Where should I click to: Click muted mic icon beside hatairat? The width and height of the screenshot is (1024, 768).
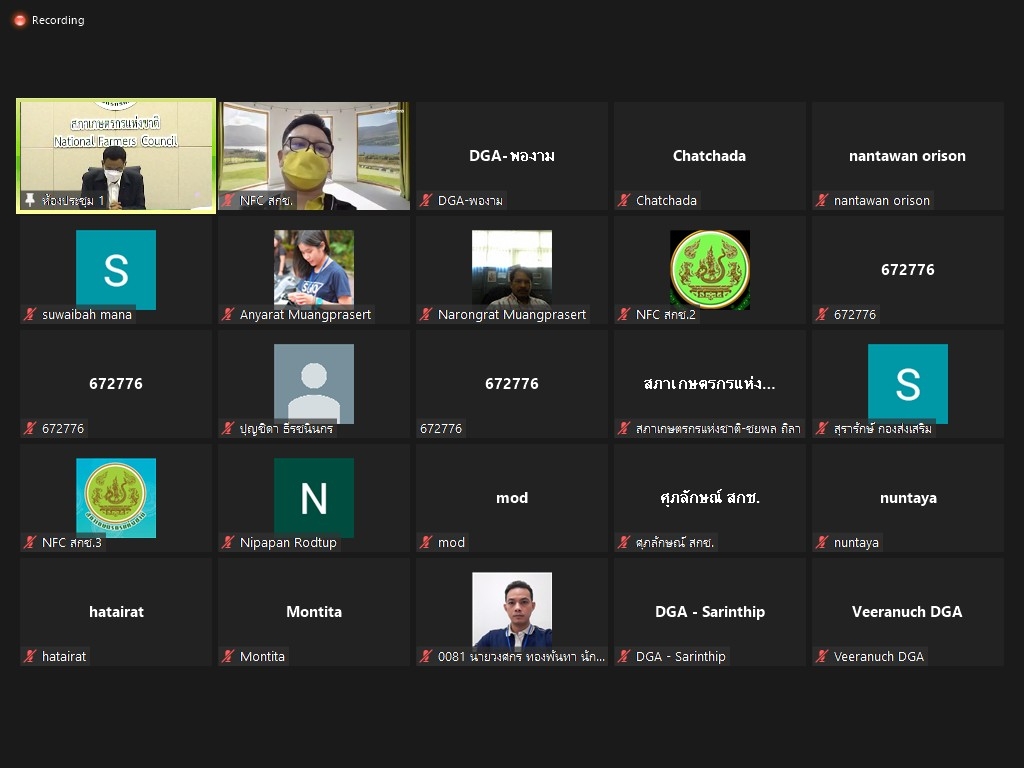point(30,656)
